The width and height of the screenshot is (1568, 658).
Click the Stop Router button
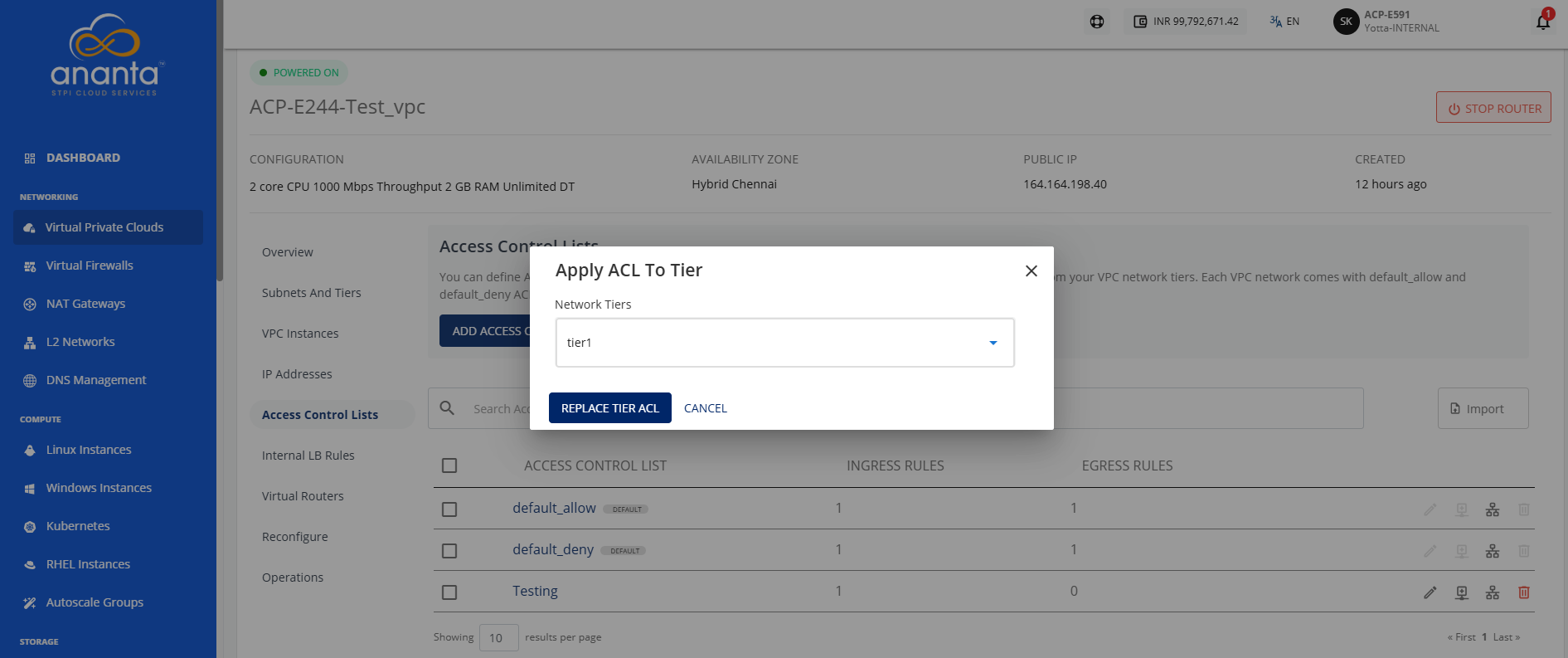1493,108
